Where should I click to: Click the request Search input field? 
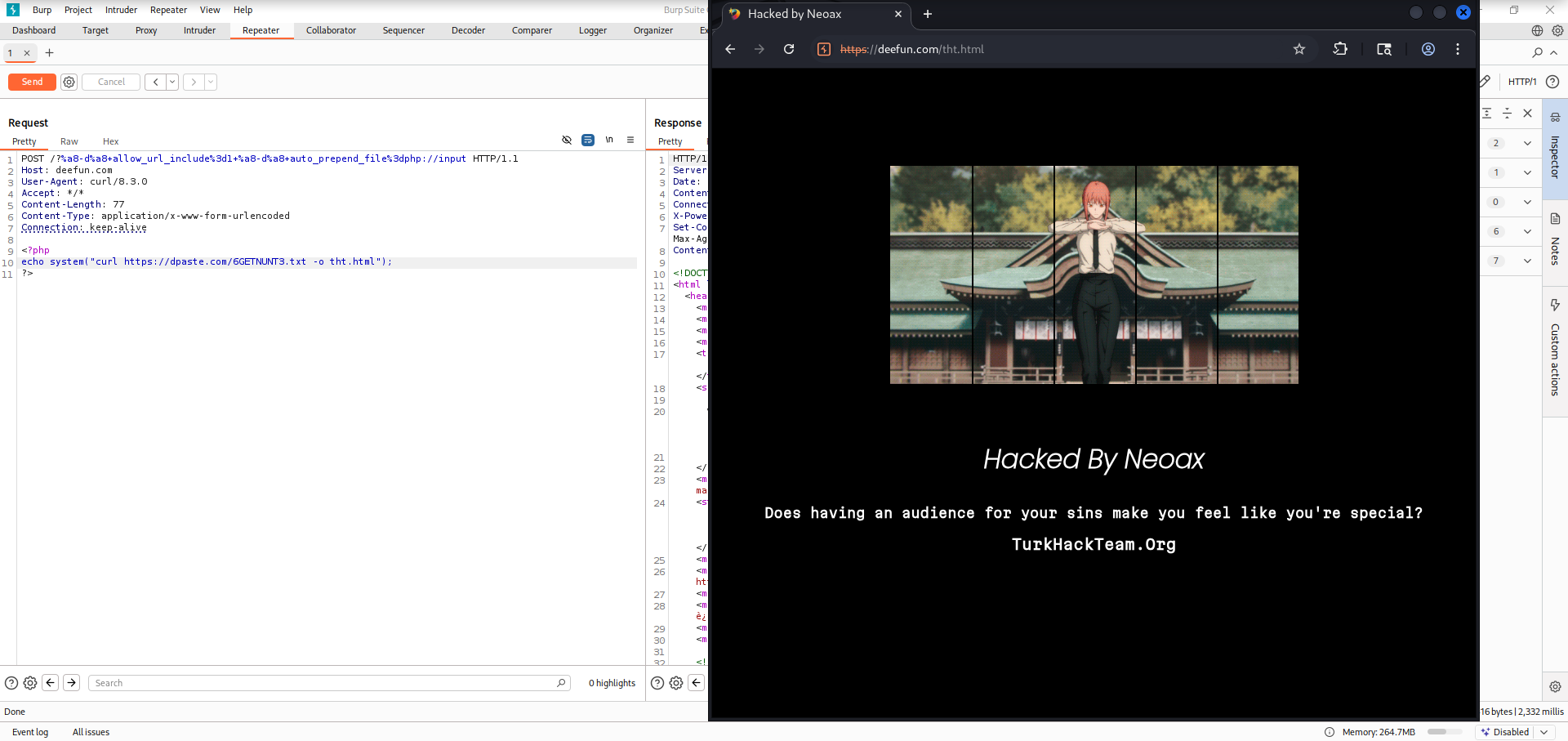click(329, 683)
